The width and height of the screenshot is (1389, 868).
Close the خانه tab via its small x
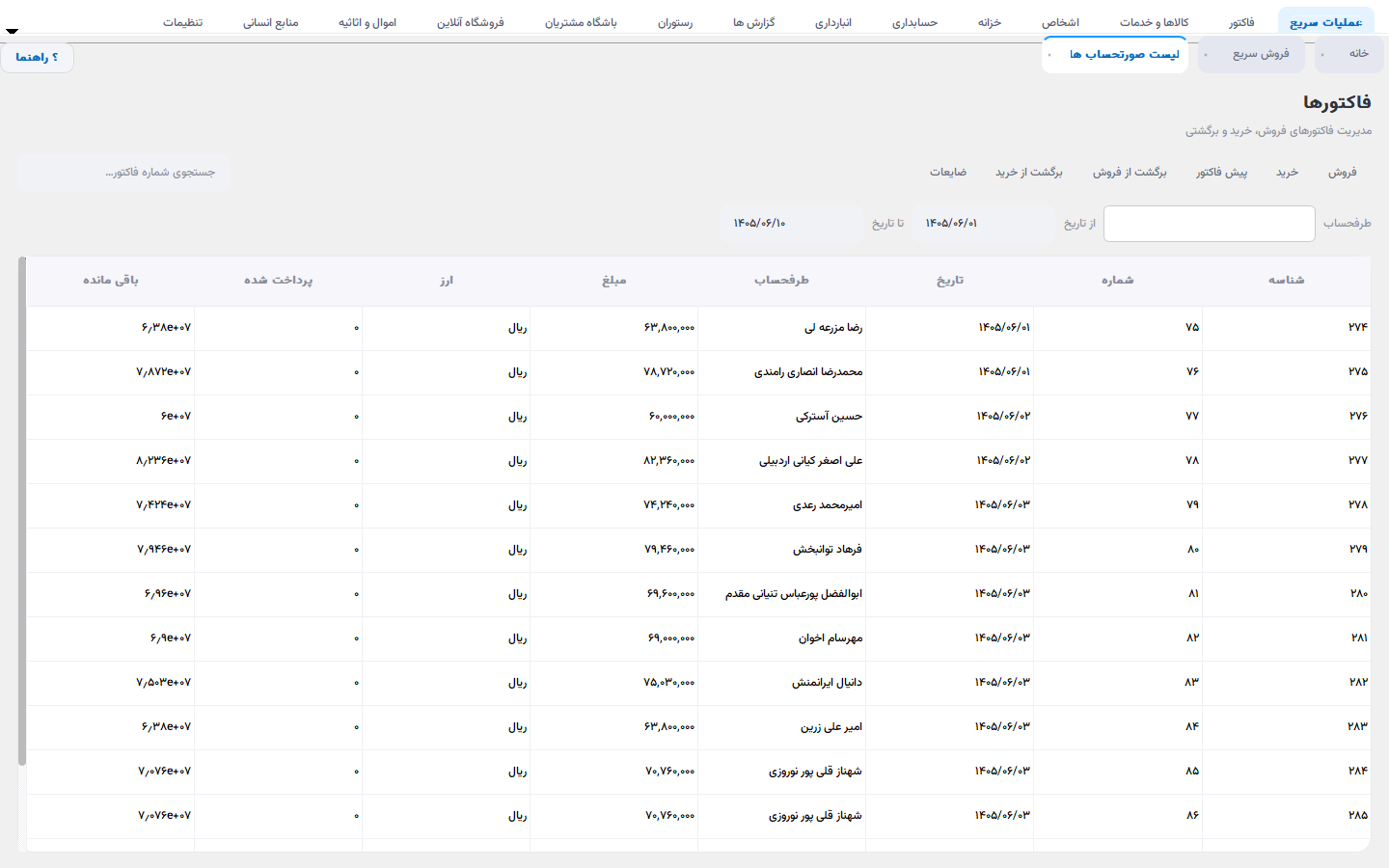point(1321,55)
